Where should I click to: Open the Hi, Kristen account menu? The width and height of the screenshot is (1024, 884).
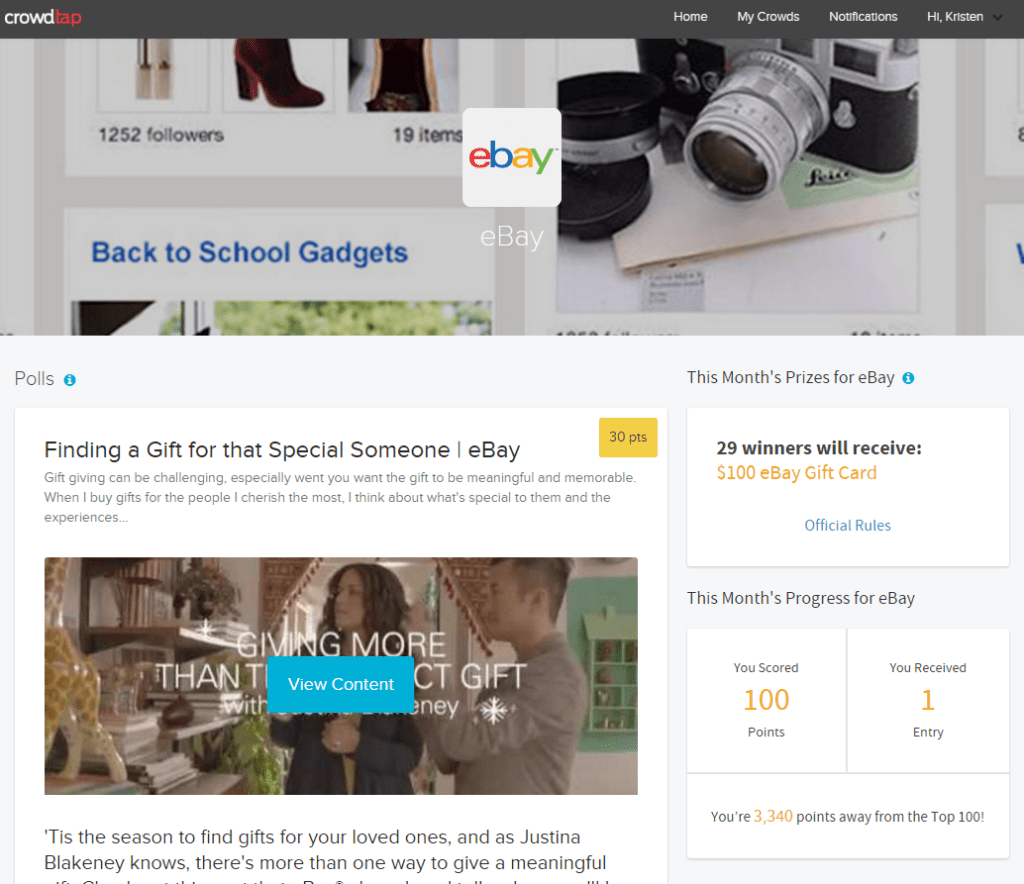tap(955, 17)
